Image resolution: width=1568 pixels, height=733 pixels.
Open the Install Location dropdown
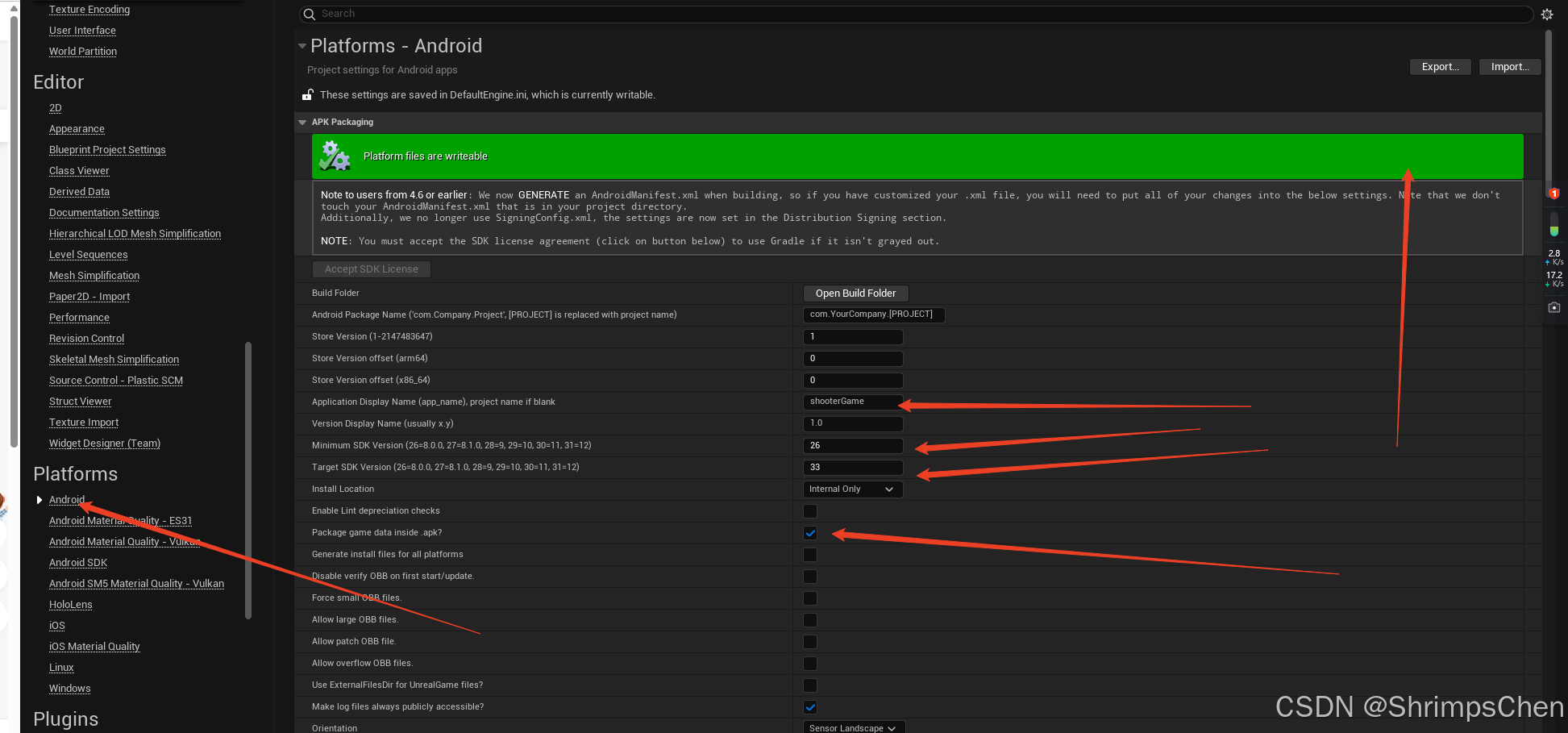(852, 489)
